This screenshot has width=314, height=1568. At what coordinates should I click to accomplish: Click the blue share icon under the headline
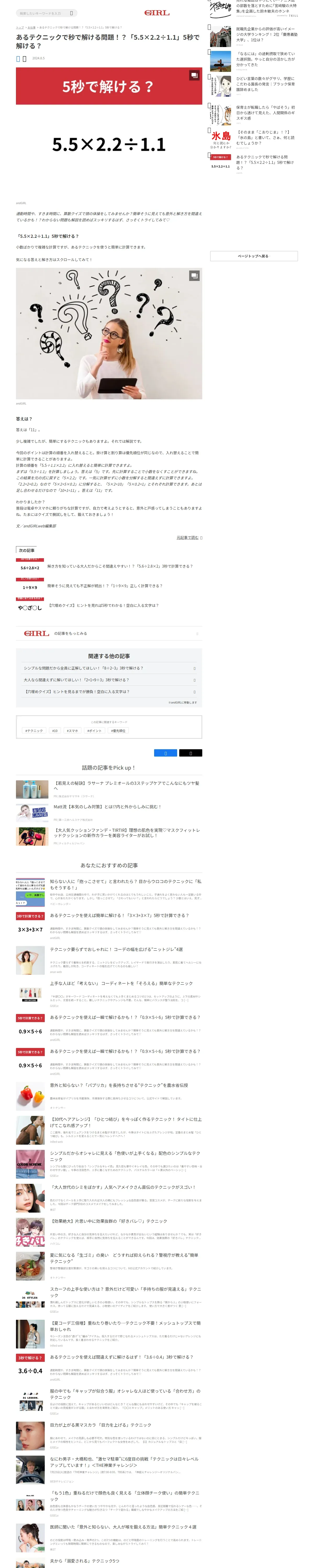coord(18,59)
